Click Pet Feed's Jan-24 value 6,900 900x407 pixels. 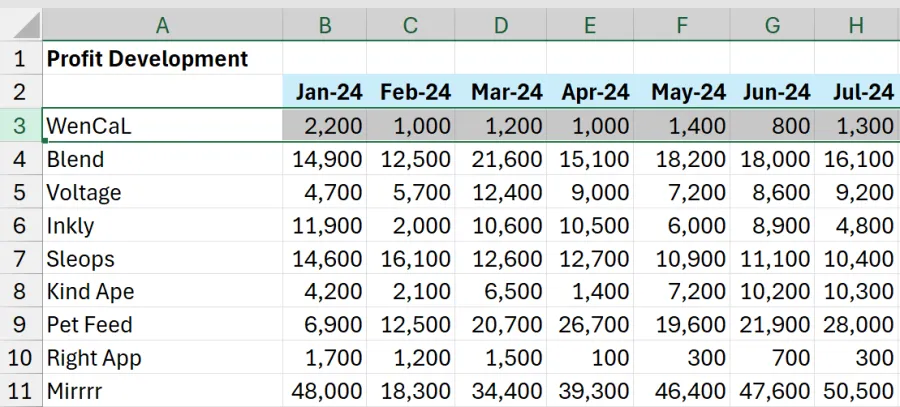[x=324, y=324]
